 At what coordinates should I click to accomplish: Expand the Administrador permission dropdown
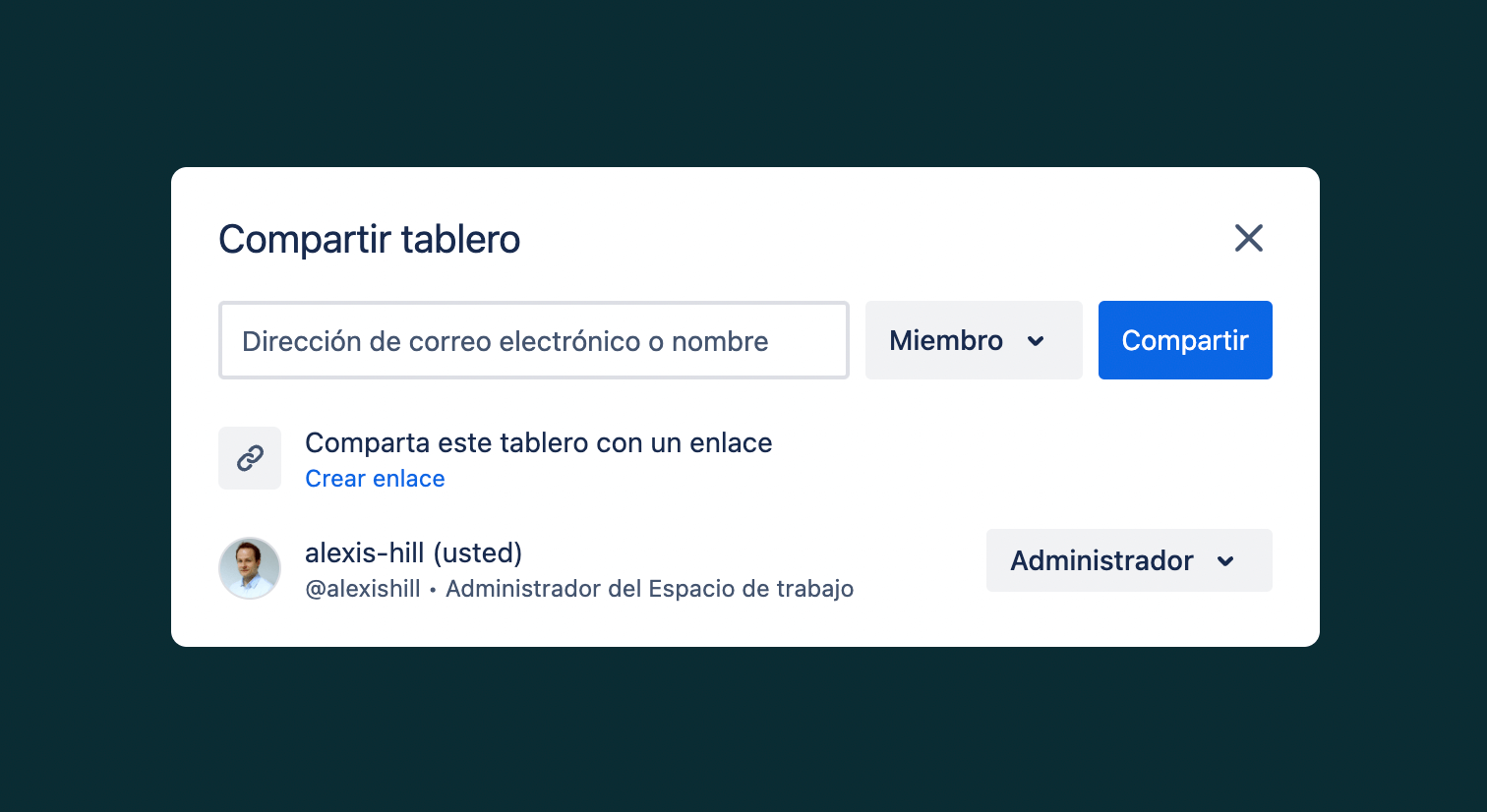[x=1128, y=560]
